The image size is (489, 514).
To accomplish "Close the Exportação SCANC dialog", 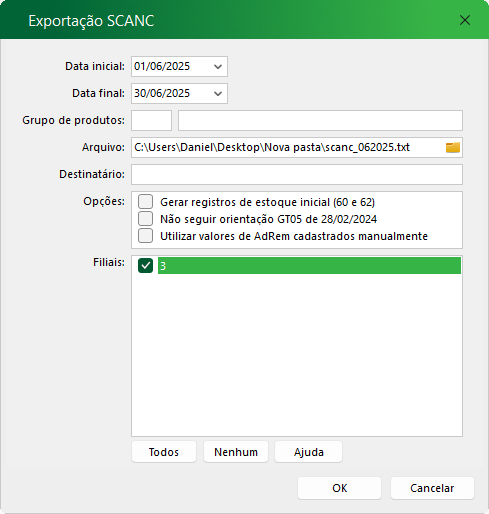I will [465, 20].
